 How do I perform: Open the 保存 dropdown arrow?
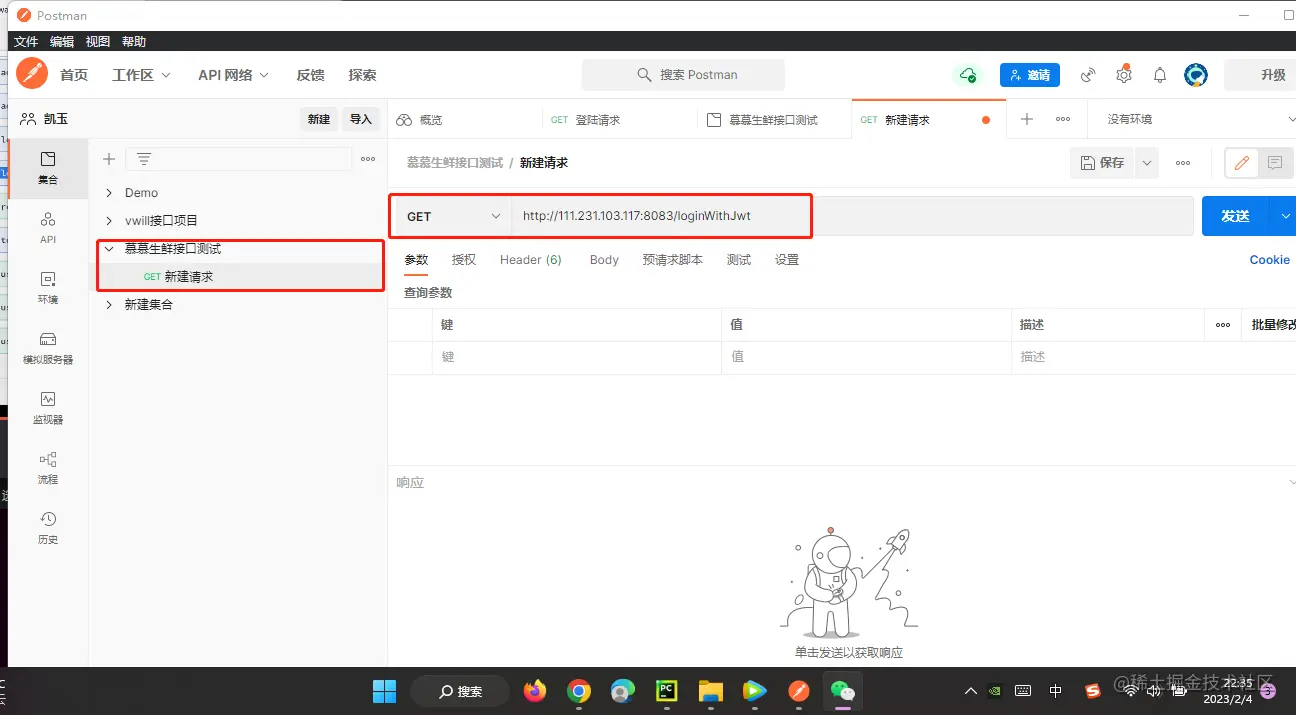pos(1147,163)
